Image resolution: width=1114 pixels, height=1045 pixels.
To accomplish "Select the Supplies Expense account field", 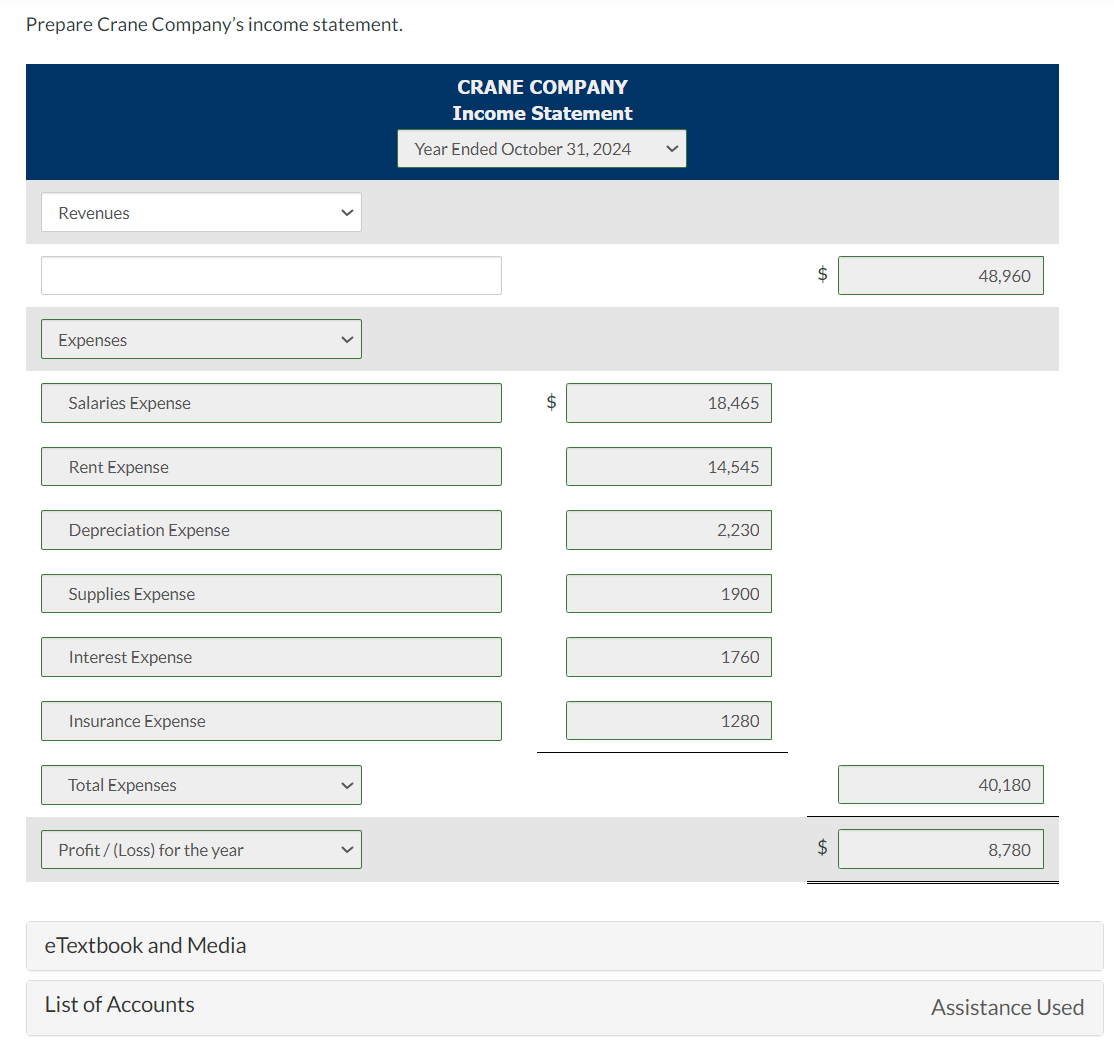I will pos(271,594).
